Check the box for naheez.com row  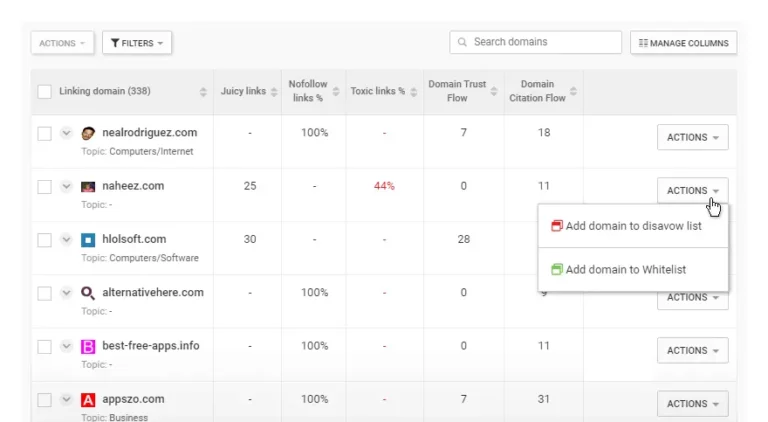tap(45, 187)
